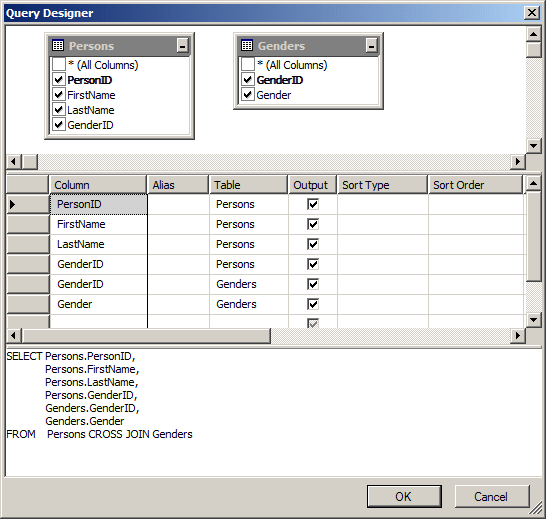
Task: Check All Columns in the Persons table
Action: (x=58, y=64)
